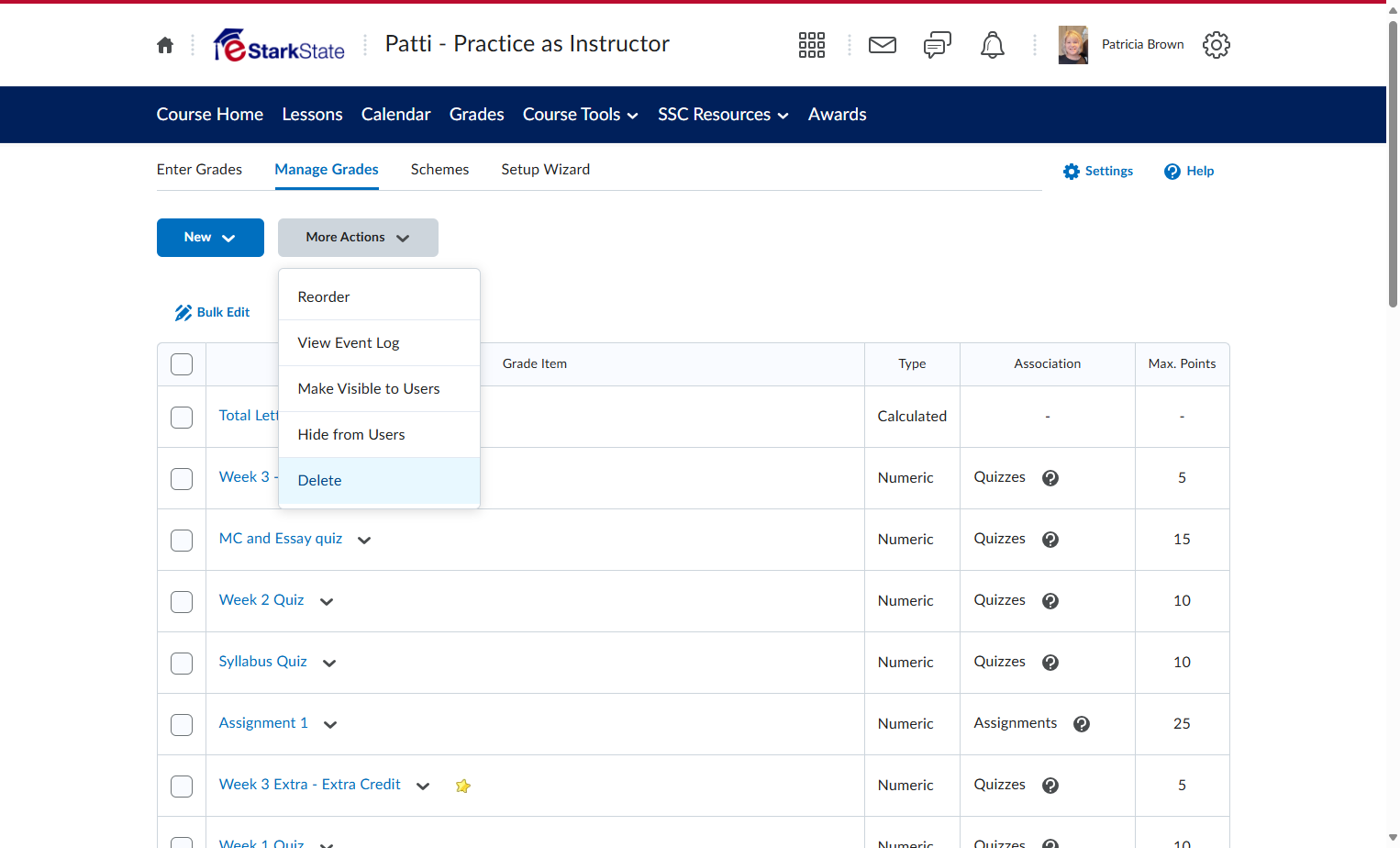Open grade Settings with the gear icon
1400x848 pixels.
[x=1098, y=172]
